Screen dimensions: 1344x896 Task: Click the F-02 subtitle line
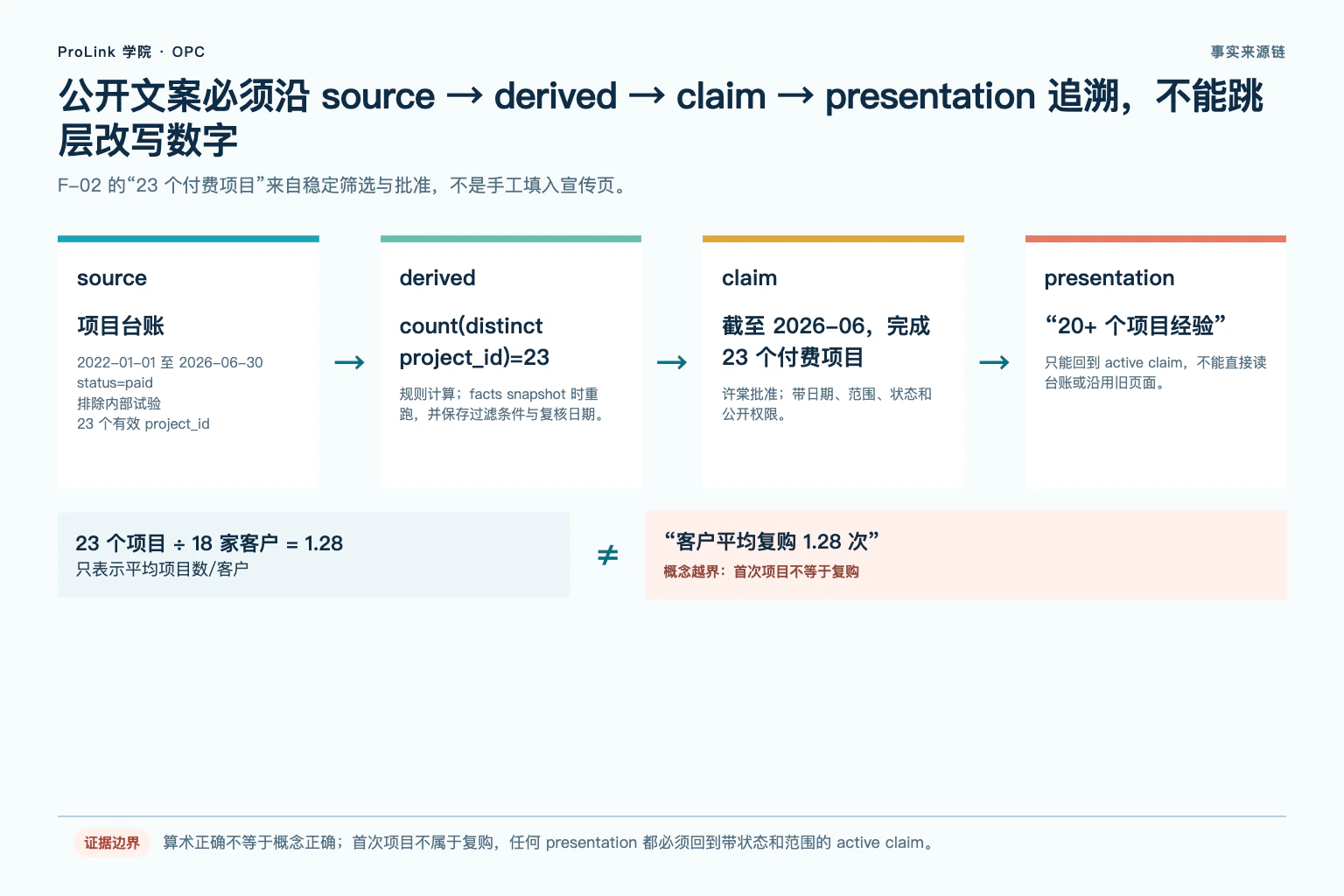(x=345, y=185)
